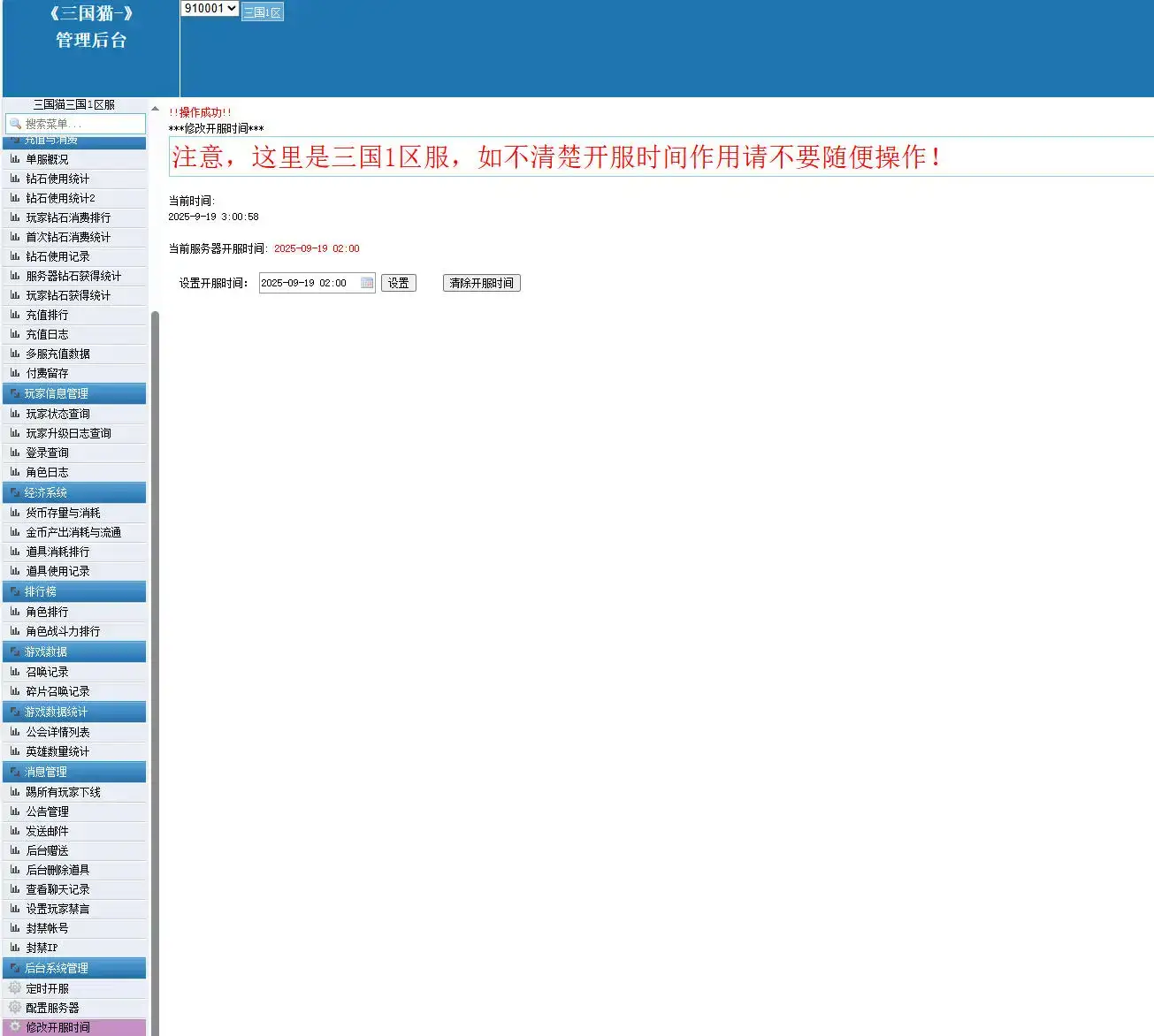Select 登录查询 from the sidebar menu
The image size is (1154, 1036).
pyautogui.click(x=49, y=452)
